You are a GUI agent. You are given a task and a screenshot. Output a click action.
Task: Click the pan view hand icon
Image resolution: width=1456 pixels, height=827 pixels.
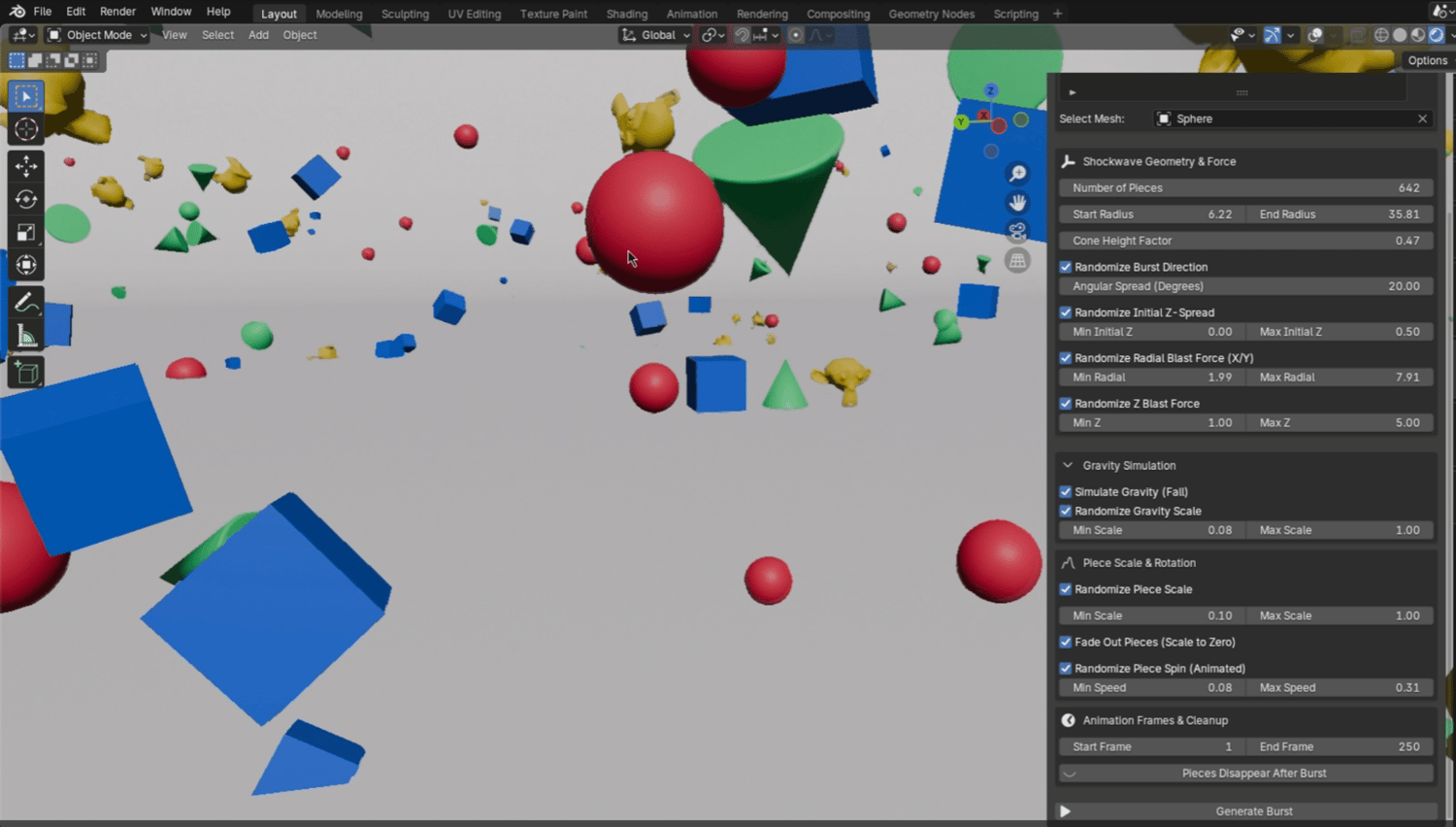coord(1017,203)
